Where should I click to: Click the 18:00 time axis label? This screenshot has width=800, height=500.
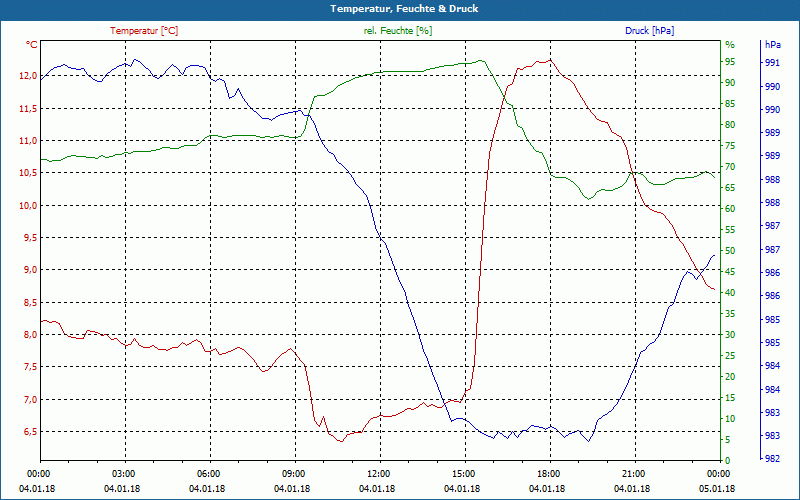pyautogui.click(x=547, y=473)
